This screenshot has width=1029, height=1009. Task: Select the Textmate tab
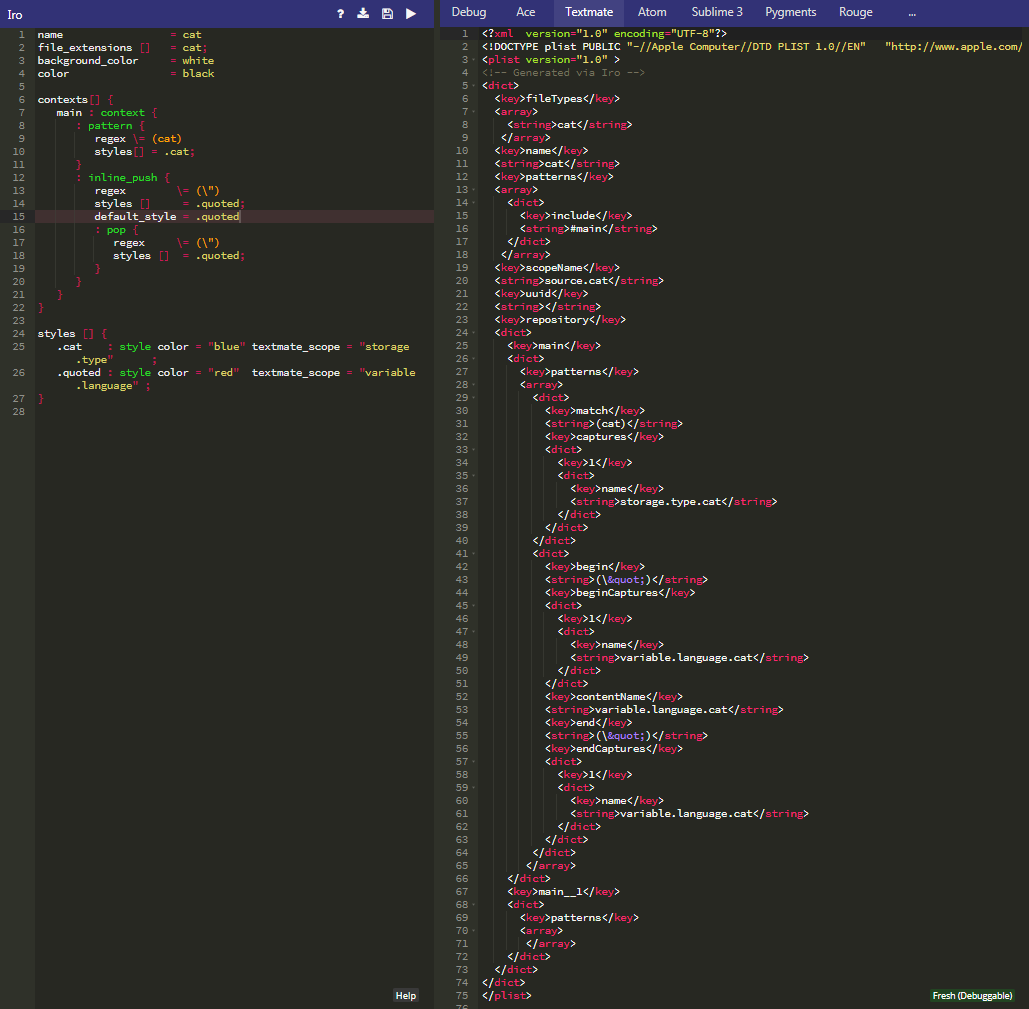(x=589, y=13)
